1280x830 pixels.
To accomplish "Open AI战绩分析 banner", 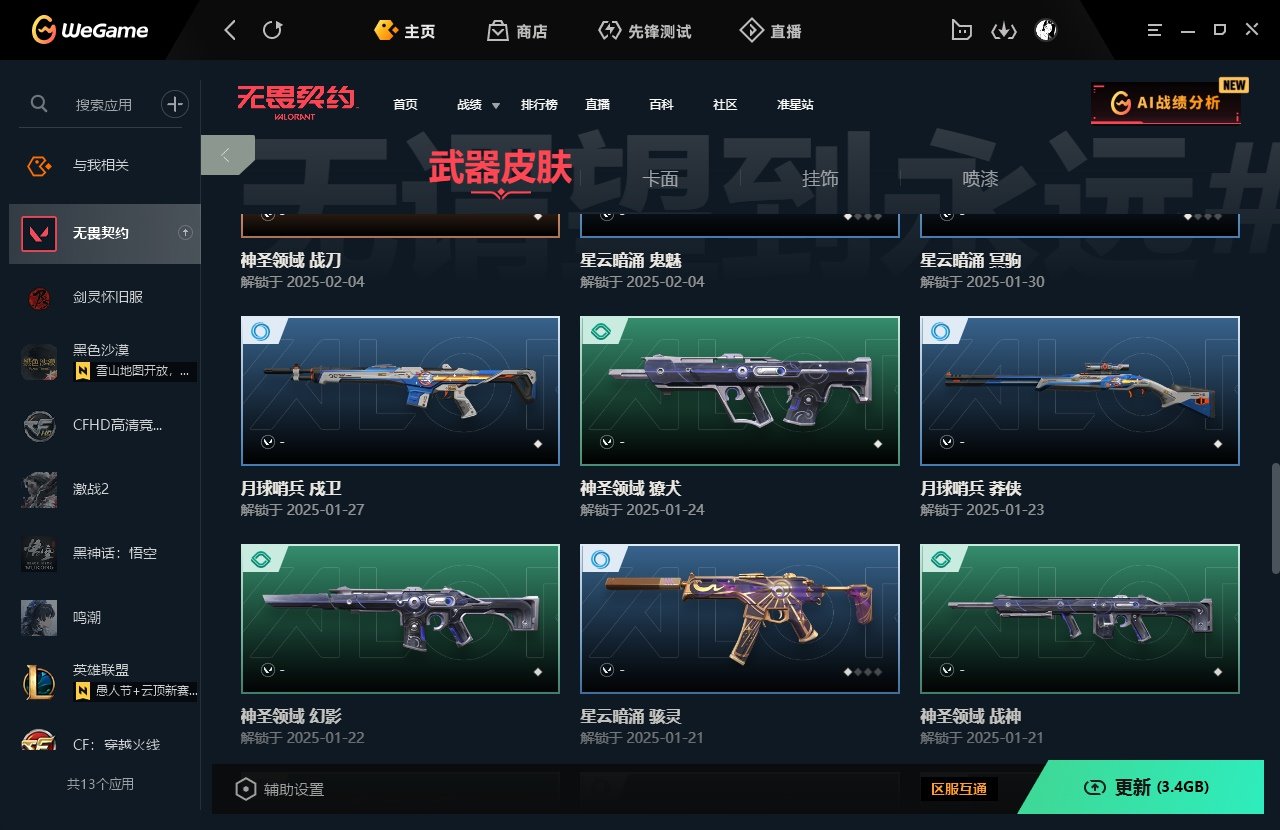I will tap(1166, 103).
